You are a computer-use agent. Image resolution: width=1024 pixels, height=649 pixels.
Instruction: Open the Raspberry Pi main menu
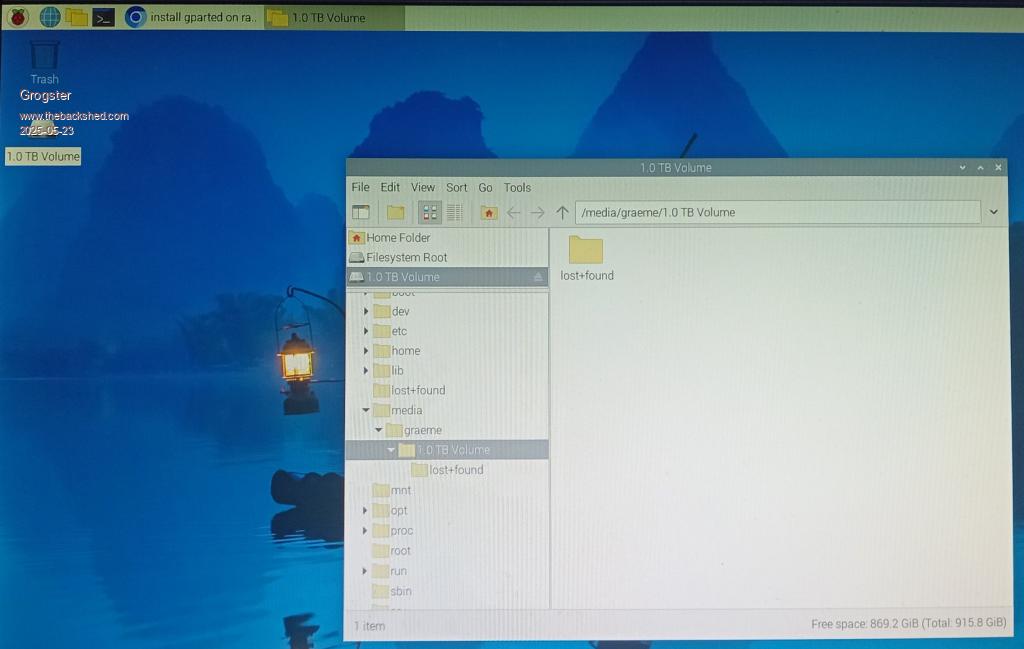tap(18, 17)
